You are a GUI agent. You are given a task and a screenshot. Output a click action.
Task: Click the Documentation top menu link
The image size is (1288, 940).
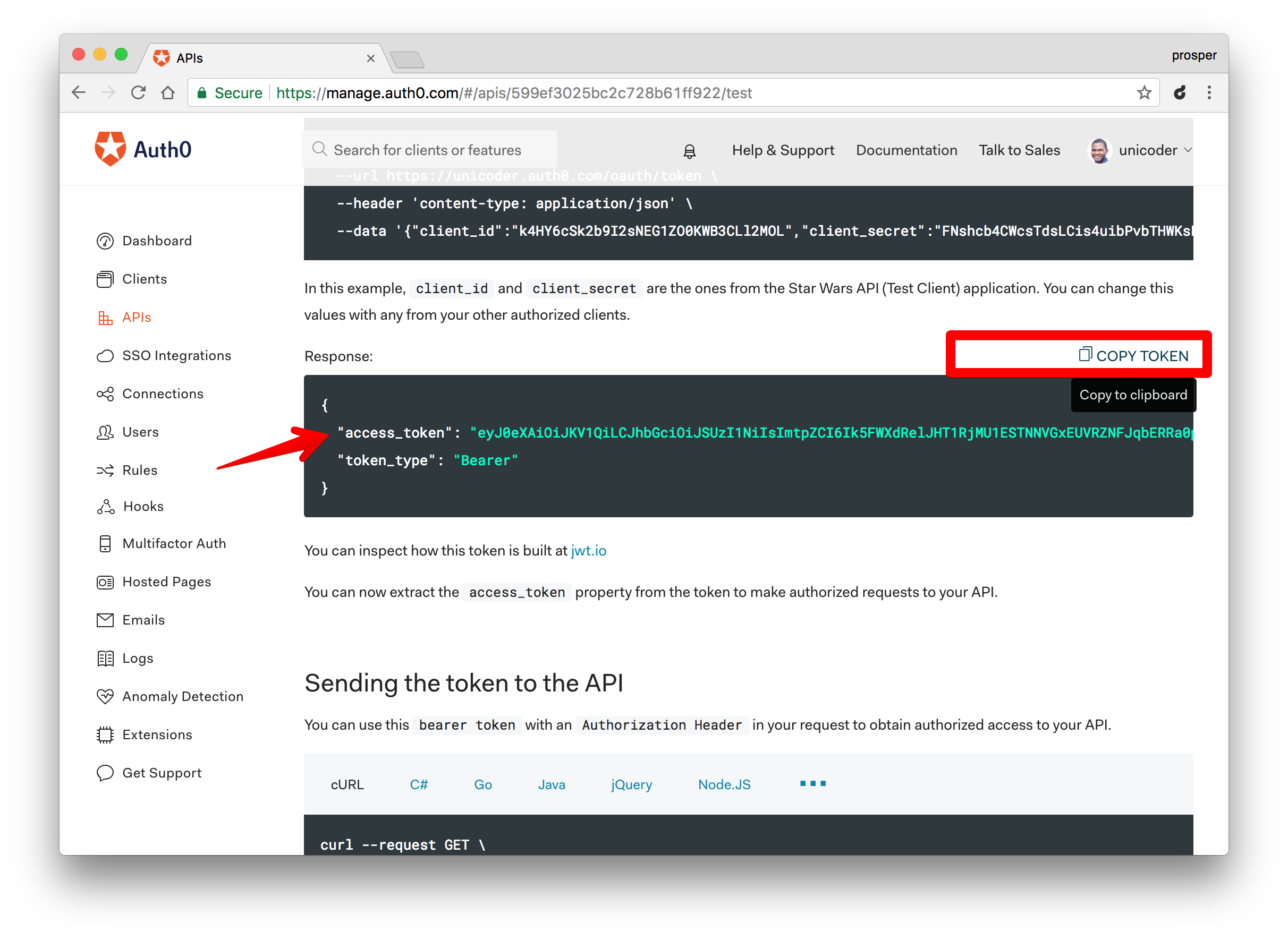[x=906, y=150]
